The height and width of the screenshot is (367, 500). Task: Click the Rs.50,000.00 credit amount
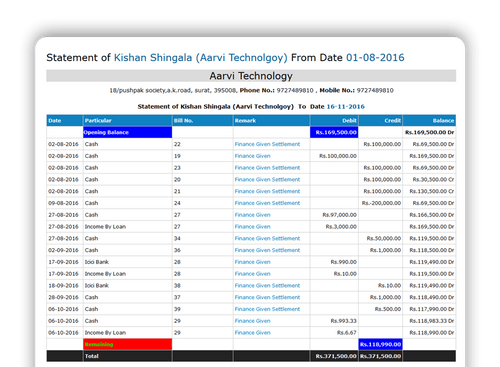[x=384, y=238]
